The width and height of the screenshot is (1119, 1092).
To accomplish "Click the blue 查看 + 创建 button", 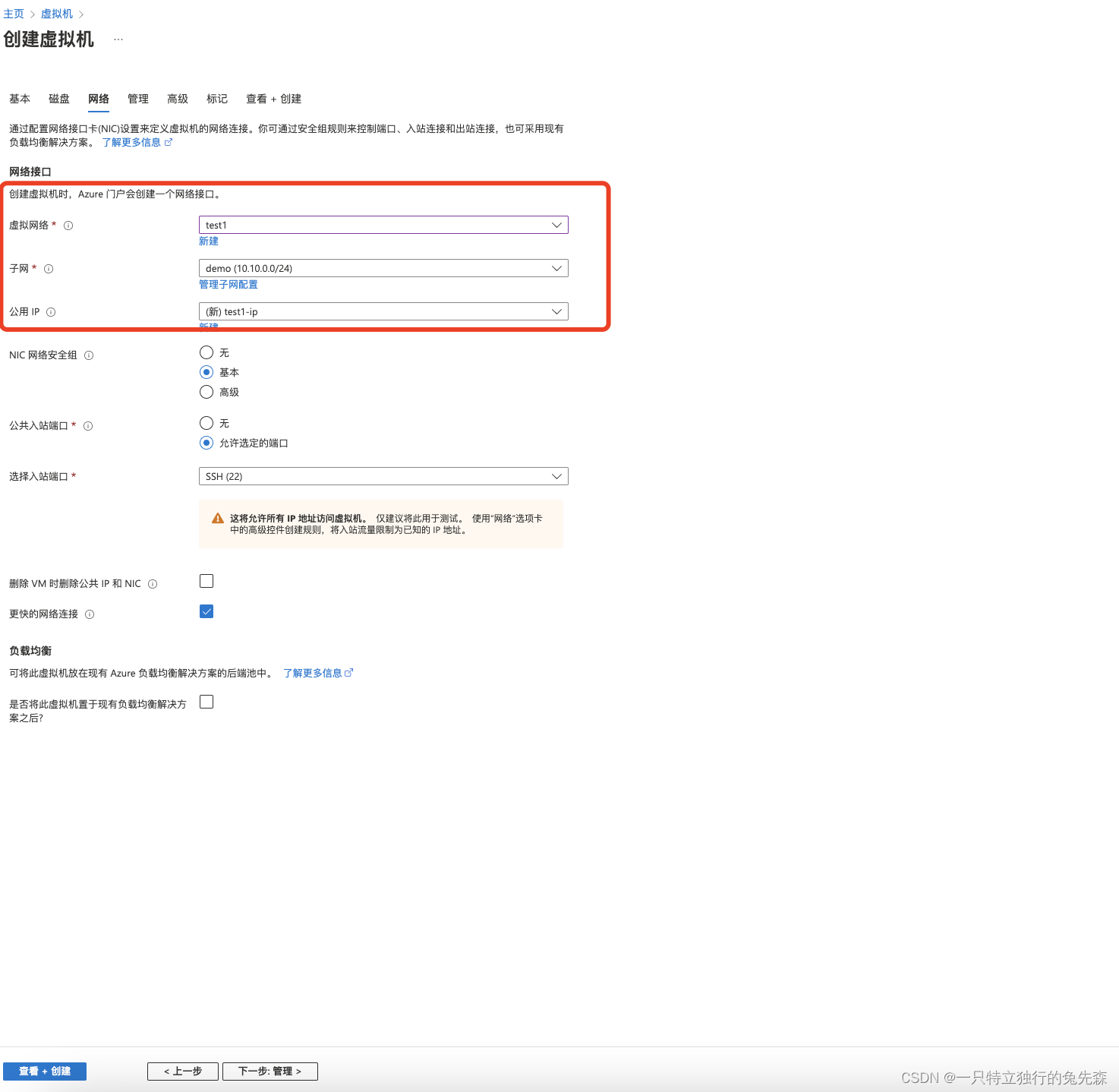I will (x=45, y=1071).
